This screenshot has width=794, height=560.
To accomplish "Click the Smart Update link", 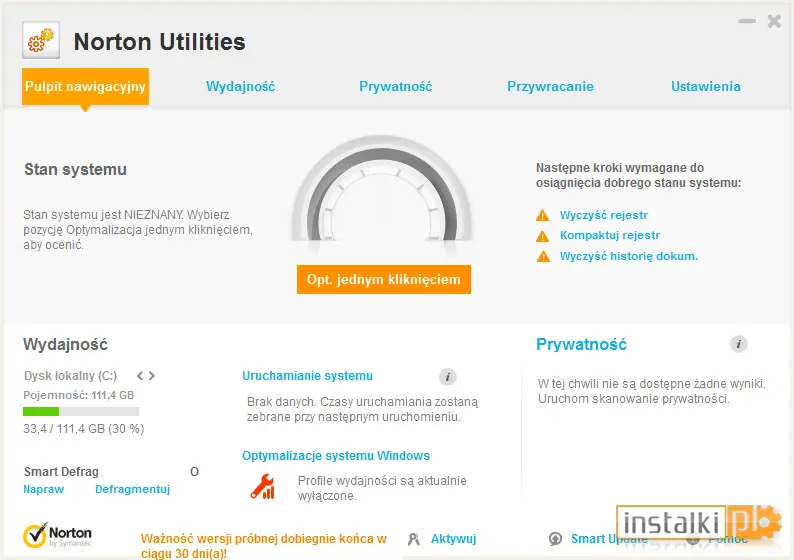I will pos(609,539).
